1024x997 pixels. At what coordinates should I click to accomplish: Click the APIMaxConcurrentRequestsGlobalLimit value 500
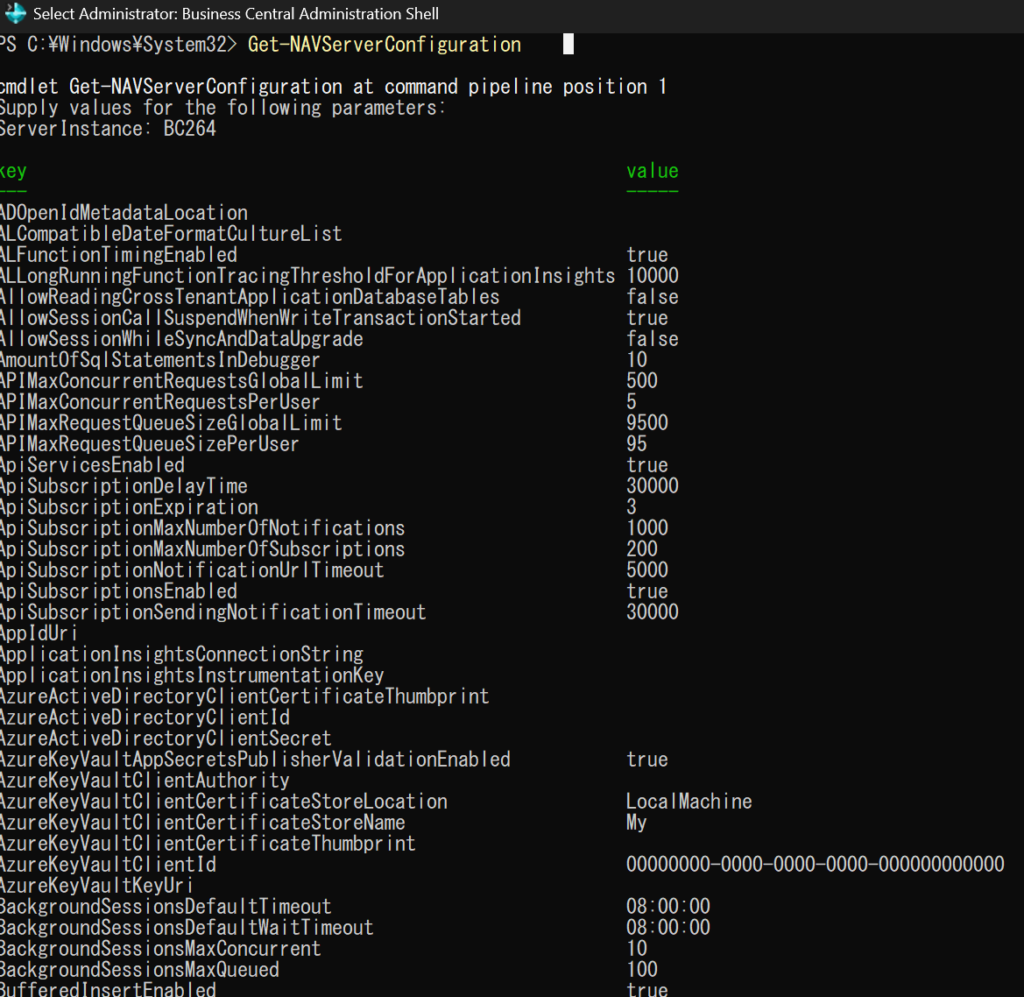click(x=642, y=381)
